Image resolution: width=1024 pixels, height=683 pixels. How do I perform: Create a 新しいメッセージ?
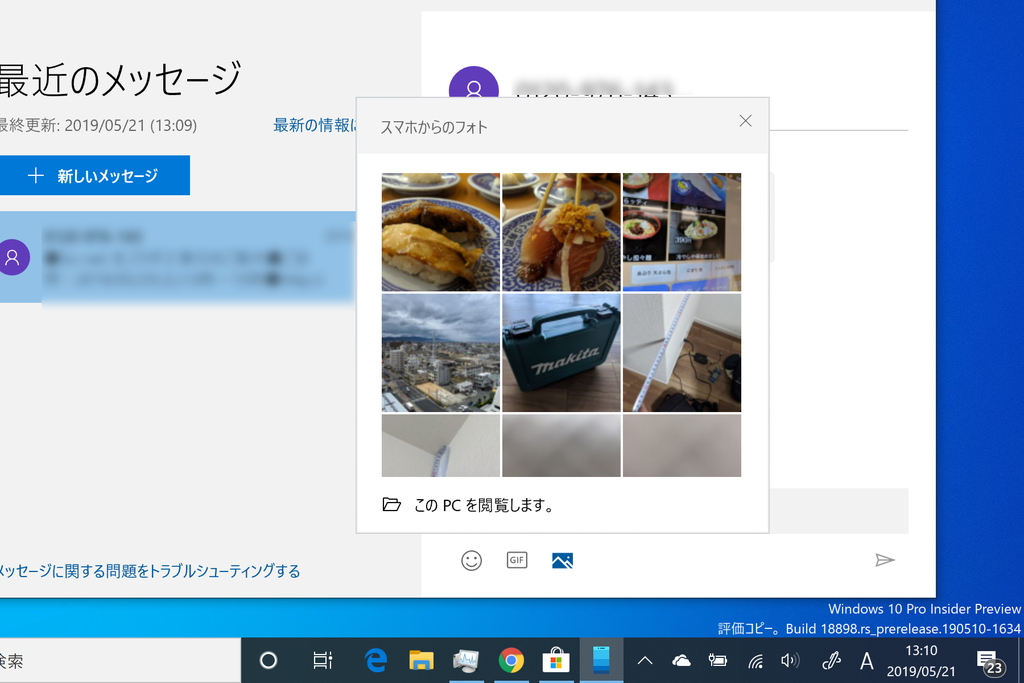click(95, 175)
